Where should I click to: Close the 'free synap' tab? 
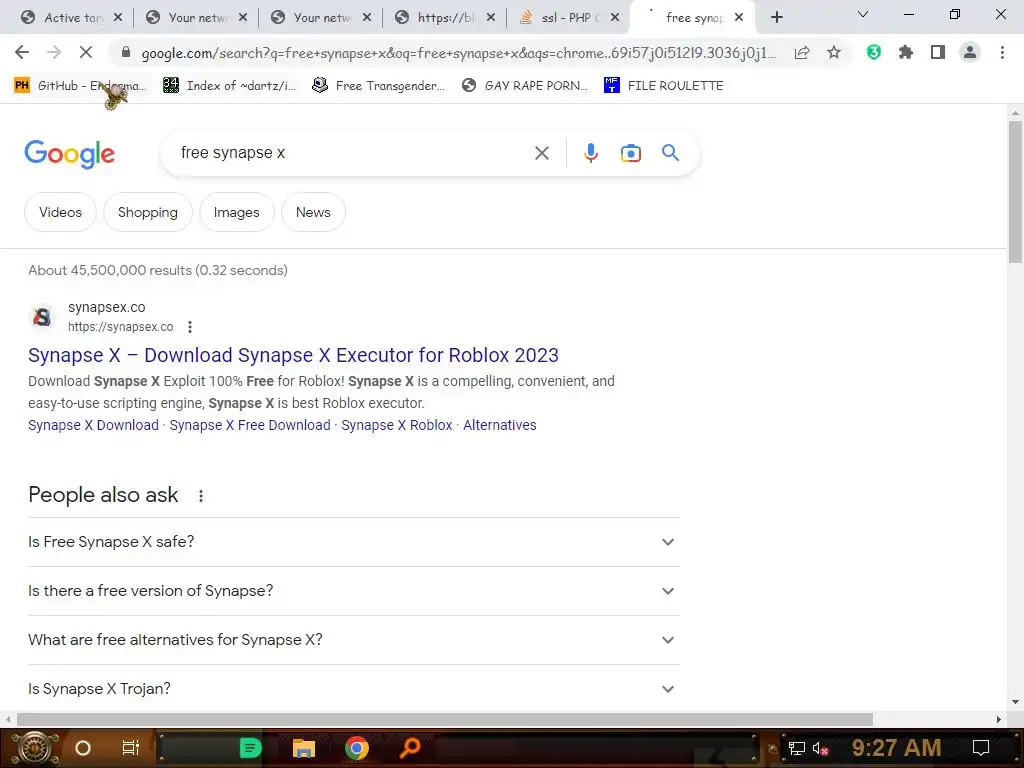coord(739,18)
